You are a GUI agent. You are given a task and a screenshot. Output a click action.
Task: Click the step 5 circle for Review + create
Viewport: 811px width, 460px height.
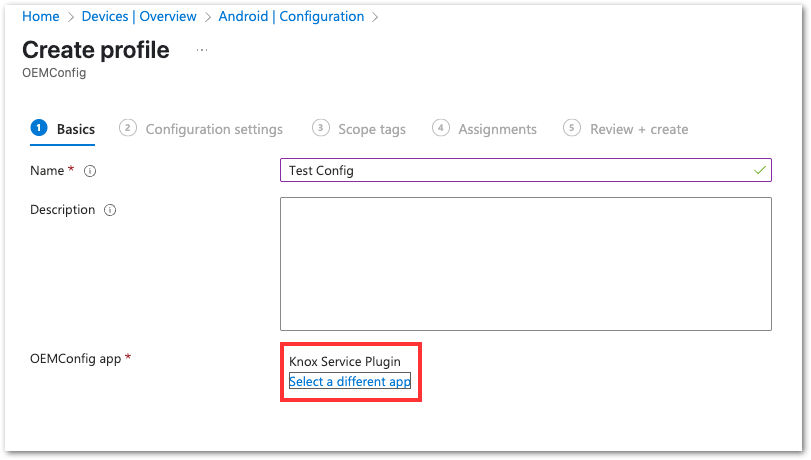(x=572, y=128)
